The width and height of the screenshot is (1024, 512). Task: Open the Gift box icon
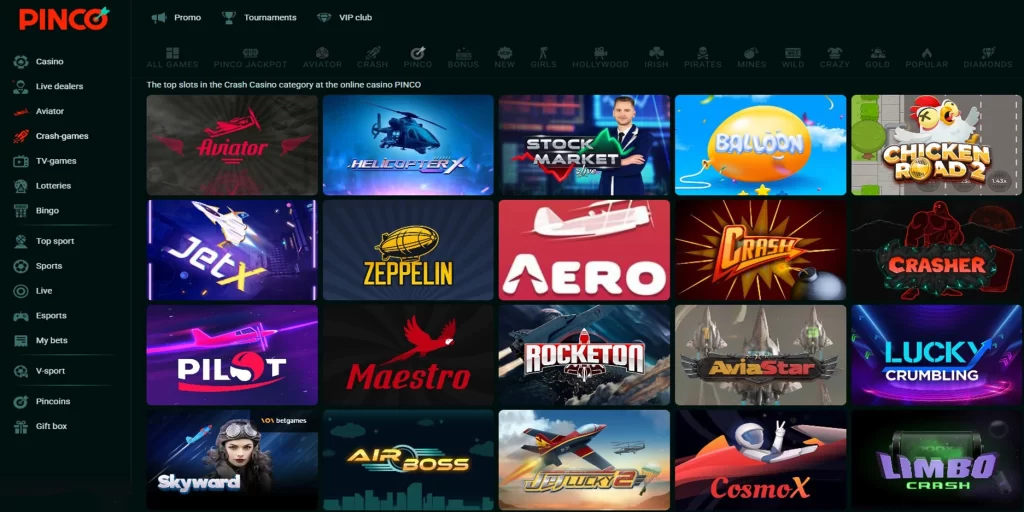(x=20, y=426)
